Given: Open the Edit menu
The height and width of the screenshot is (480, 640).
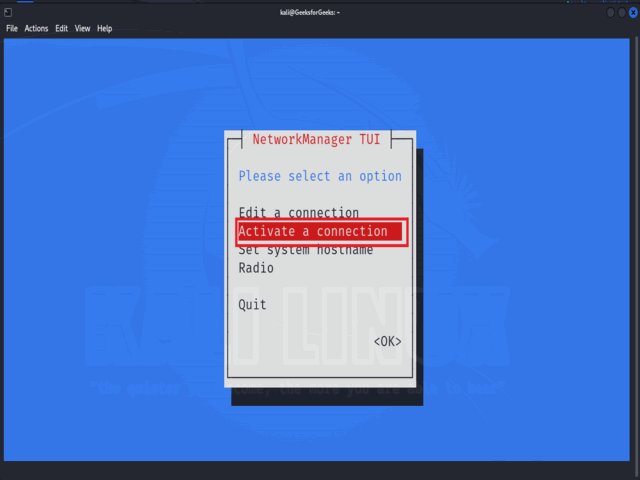Looking at the screenshot, I should click(62, 29).
